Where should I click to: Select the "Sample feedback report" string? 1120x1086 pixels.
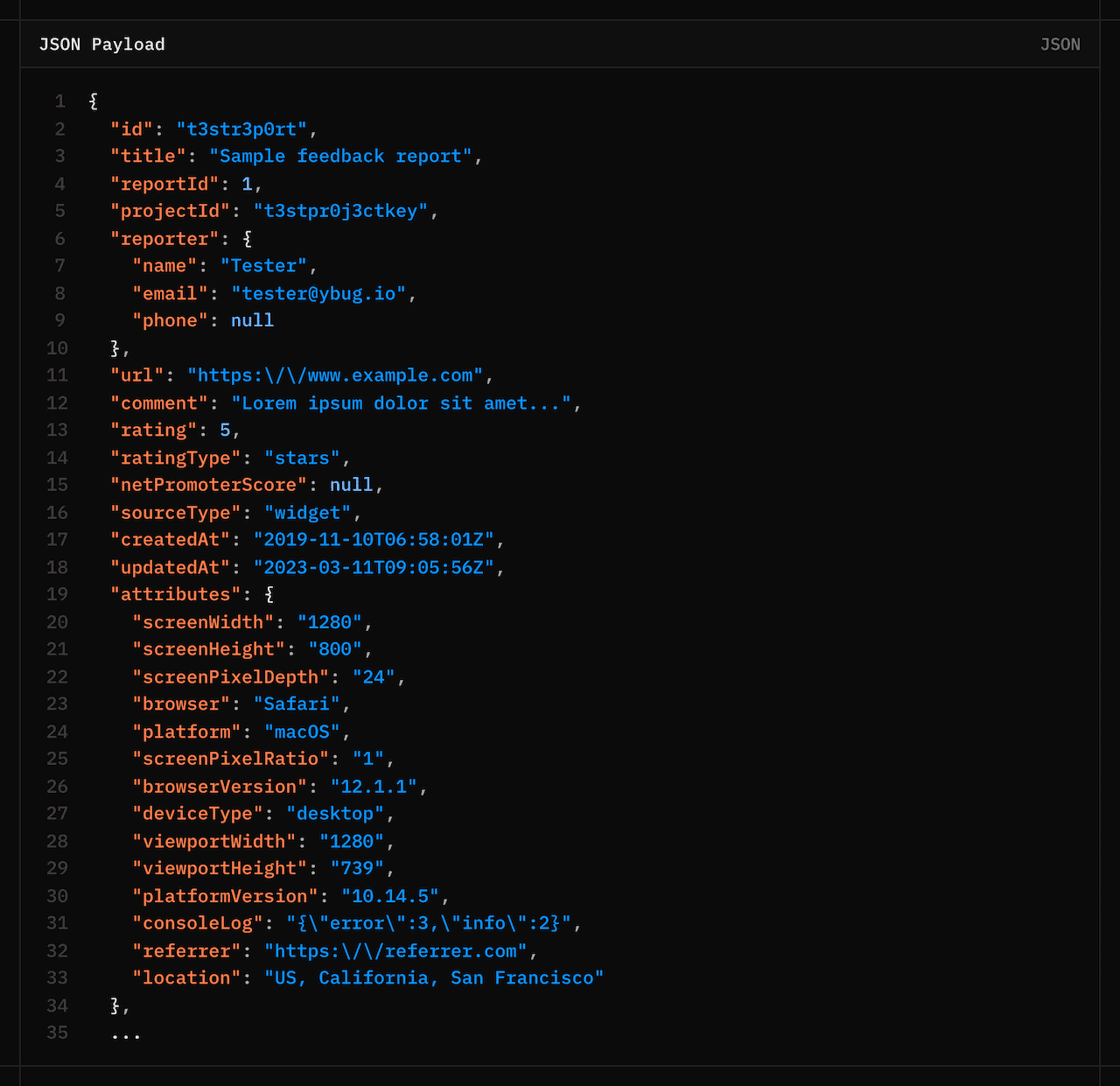click(340, 156)
